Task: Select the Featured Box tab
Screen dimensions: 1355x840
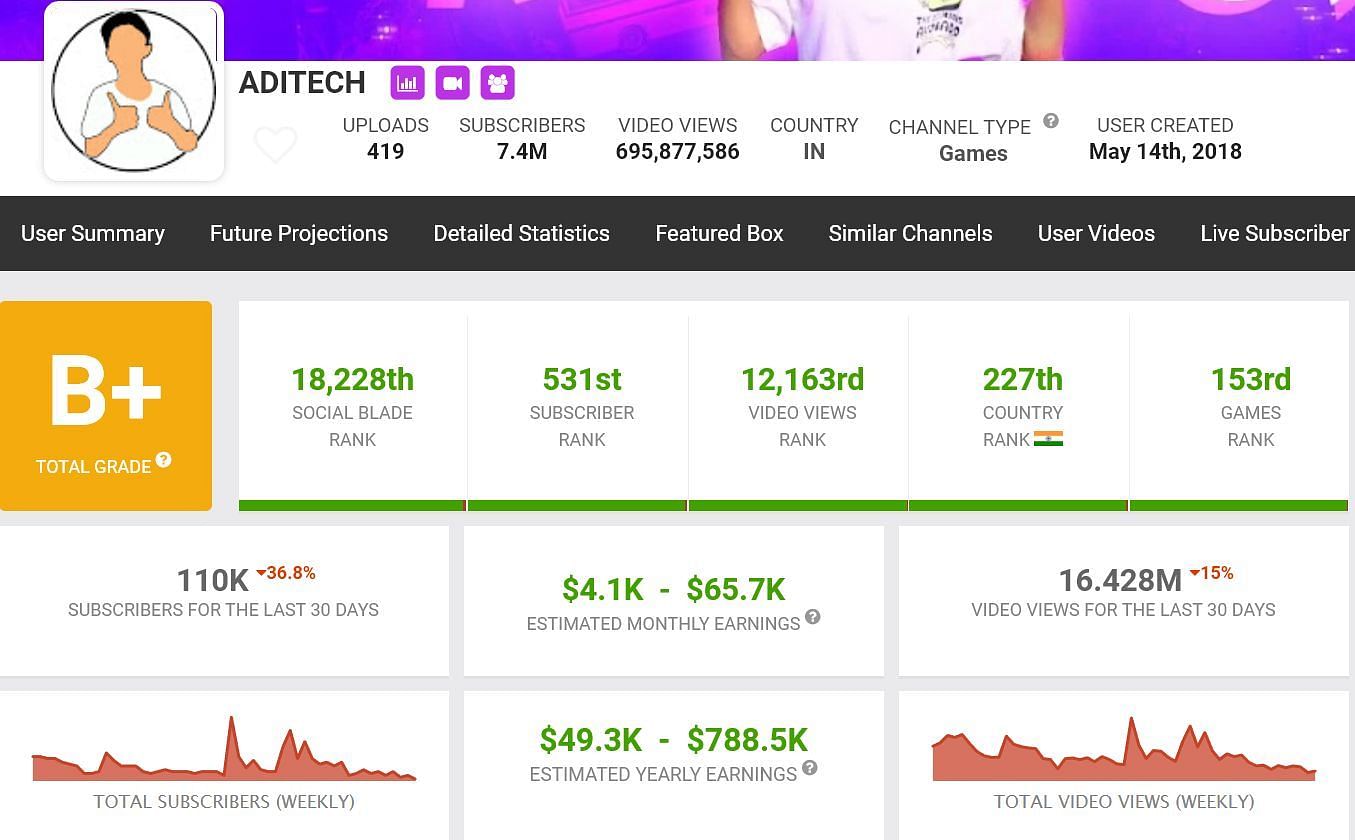Action: point(719,233)
